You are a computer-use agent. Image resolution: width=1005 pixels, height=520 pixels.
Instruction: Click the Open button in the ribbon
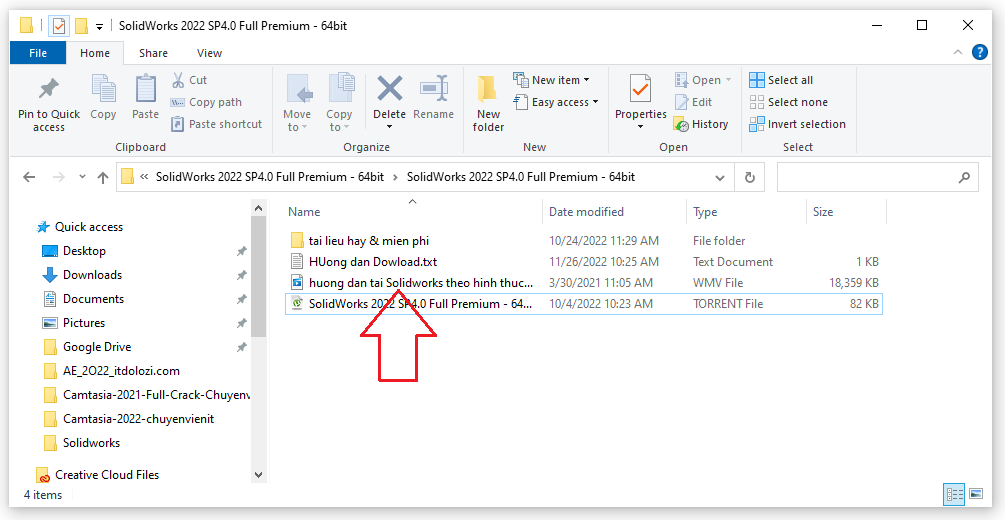coord(703,80)
